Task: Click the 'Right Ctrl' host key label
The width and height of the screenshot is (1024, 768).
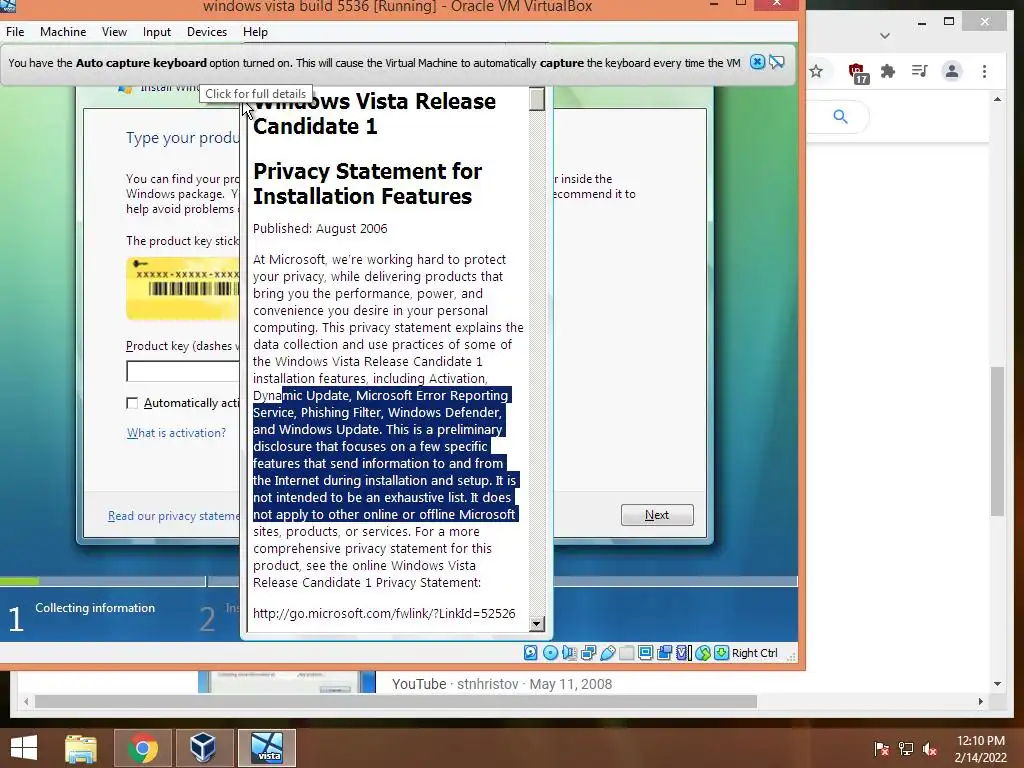Action: click(754, 653)
